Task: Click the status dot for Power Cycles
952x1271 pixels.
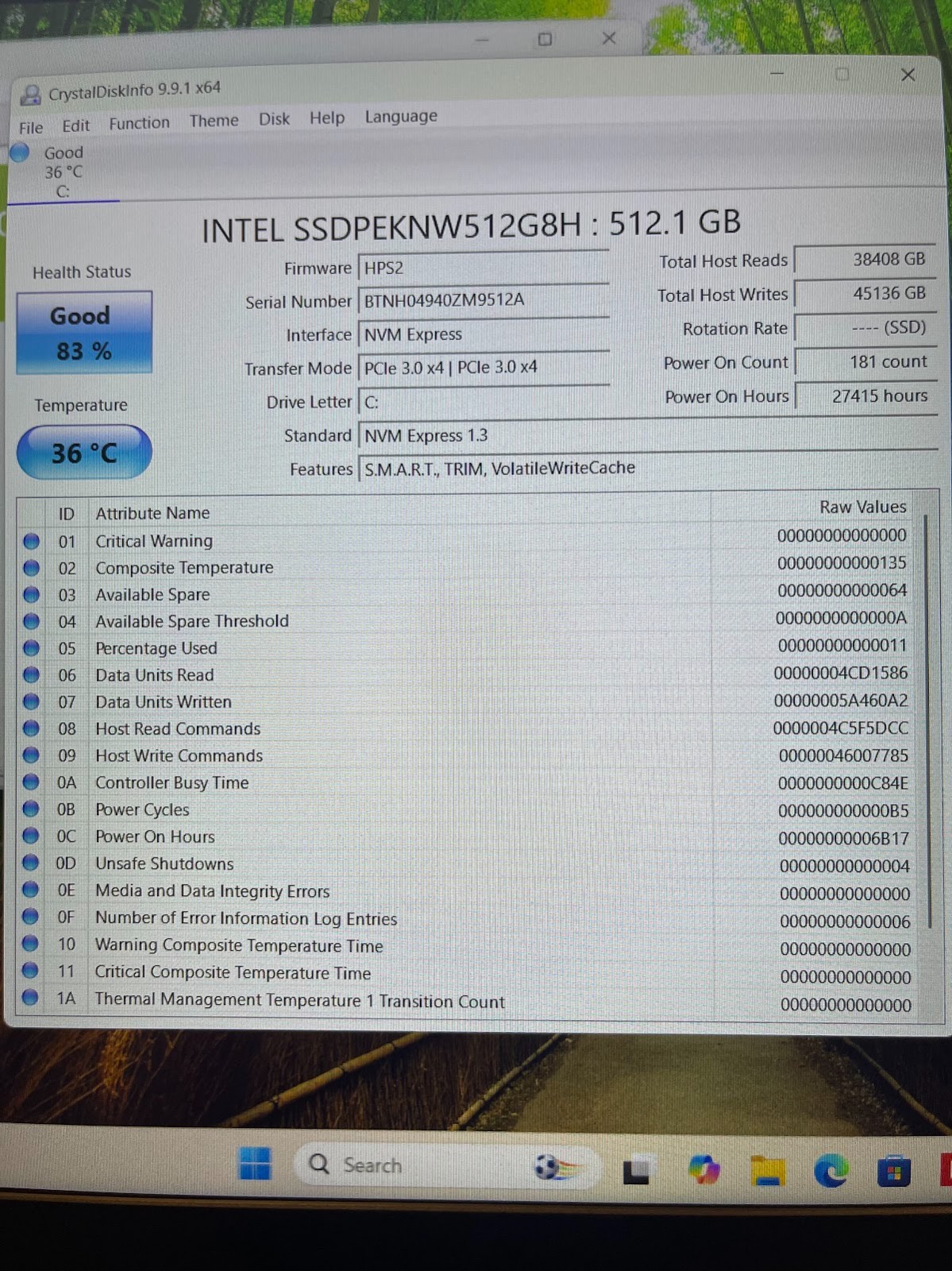Action: (31, 809)
